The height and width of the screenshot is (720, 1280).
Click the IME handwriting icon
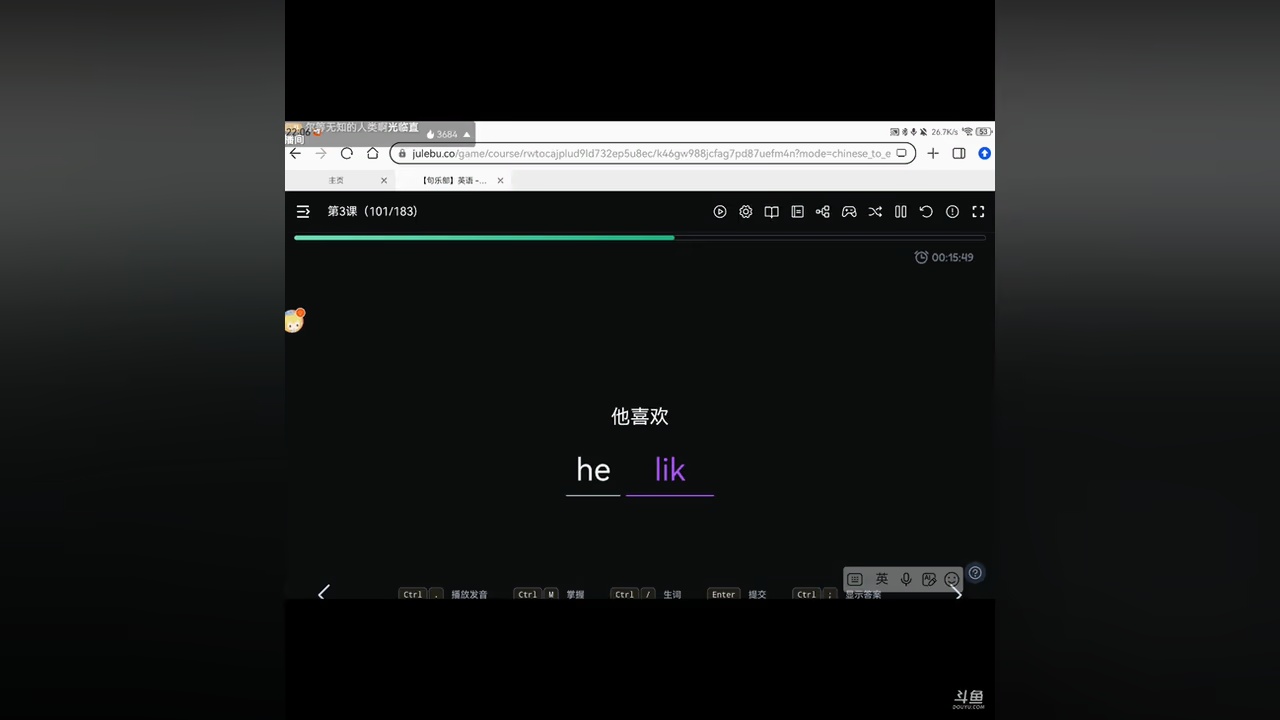929,579
